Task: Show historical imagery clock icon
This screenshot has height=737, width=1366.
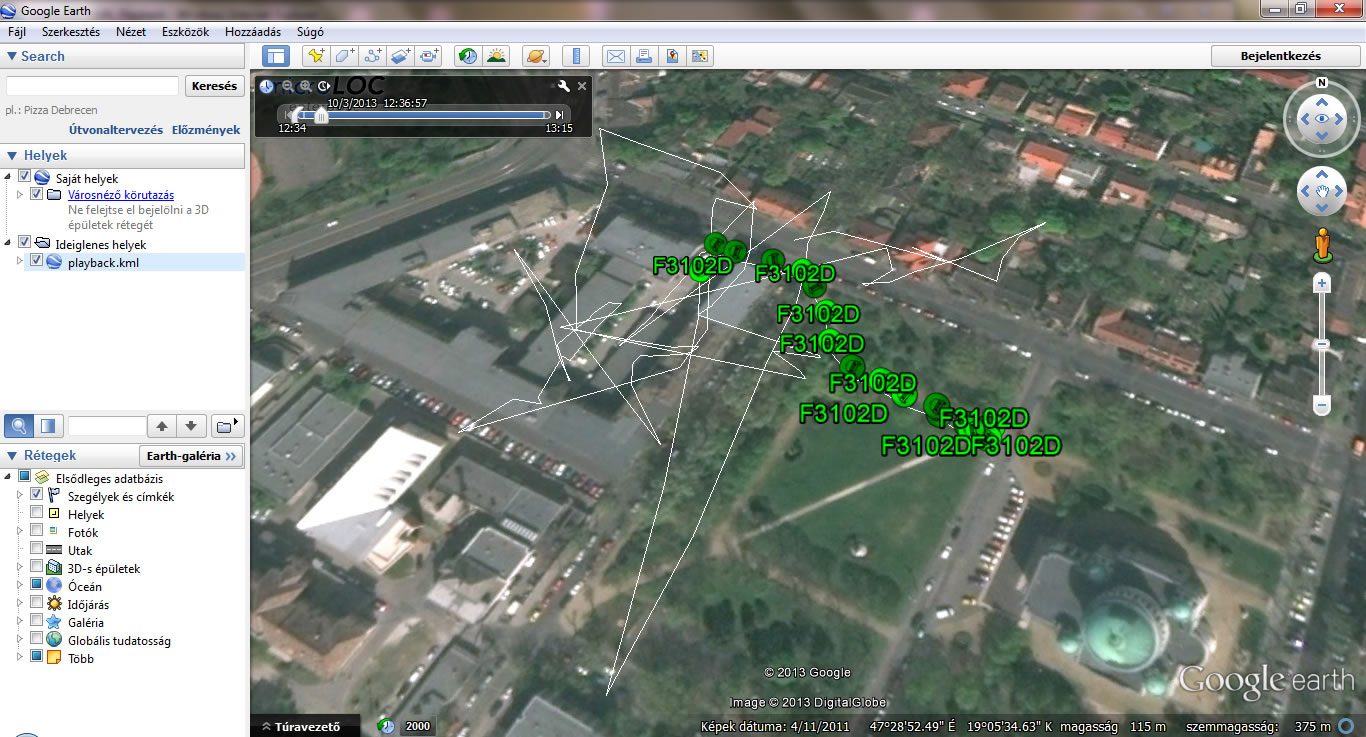Action: click(x=467, y=56)
